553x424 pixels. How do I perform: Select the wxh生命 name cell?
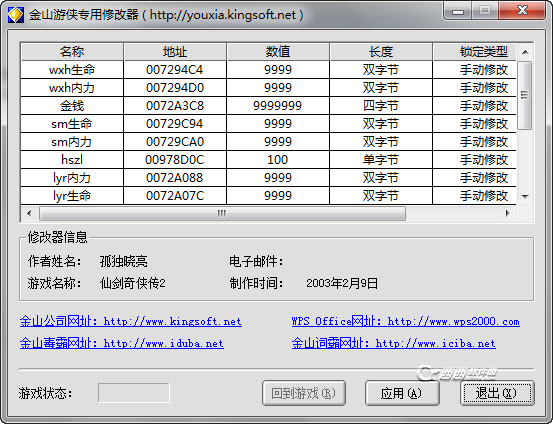tap(72, 69)
